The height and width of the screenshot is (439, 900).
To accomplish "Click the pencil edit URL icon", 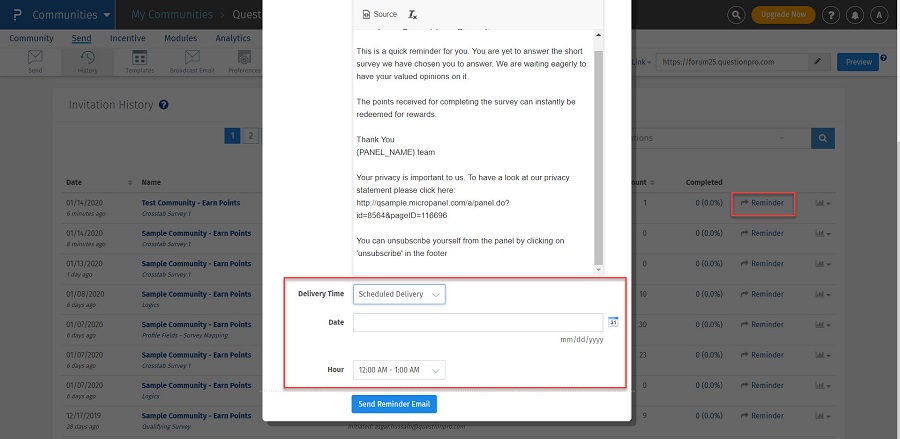I will point(818,62).
